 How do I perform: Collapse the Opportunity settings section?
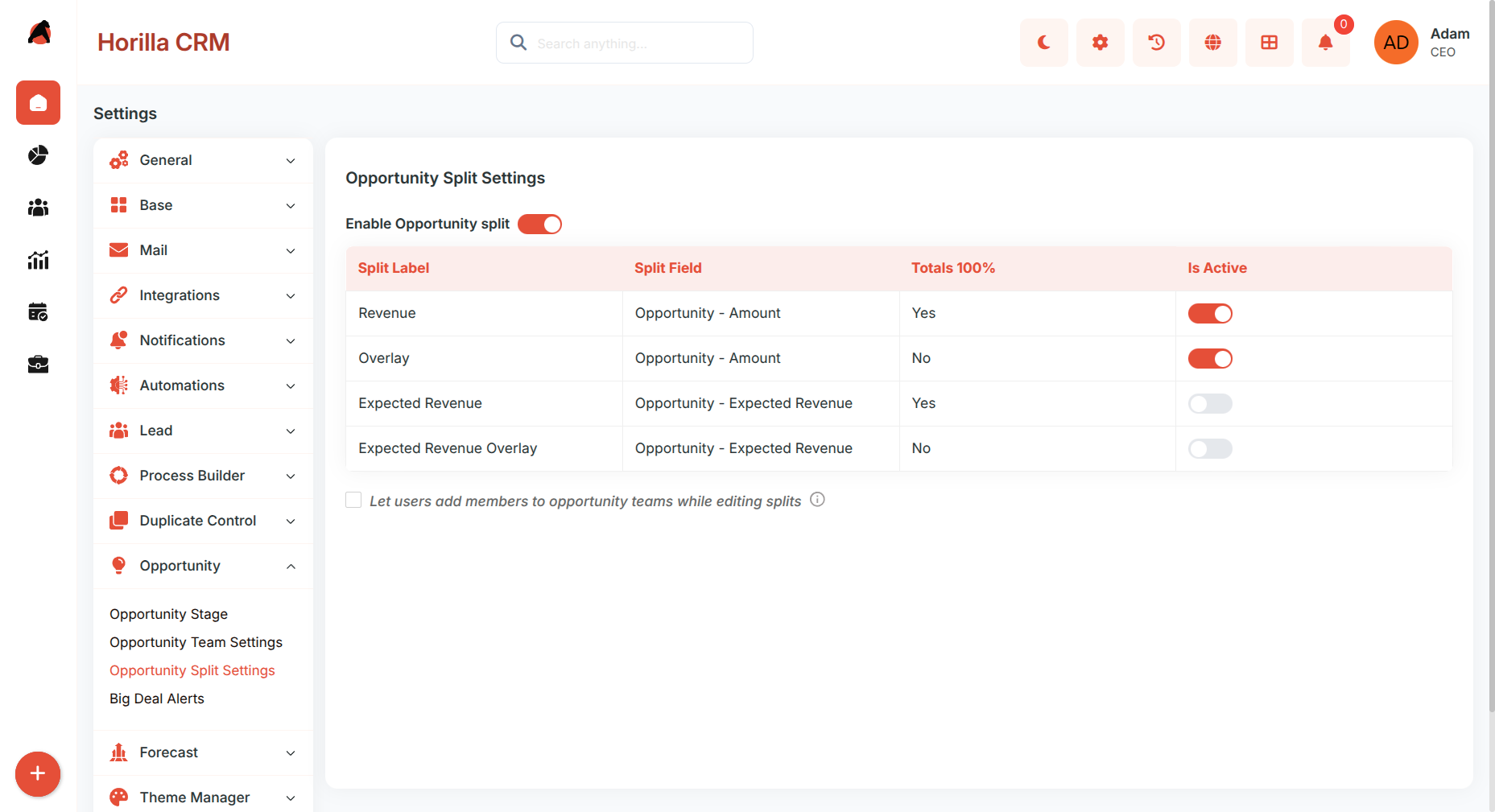(x=203, y=566)
